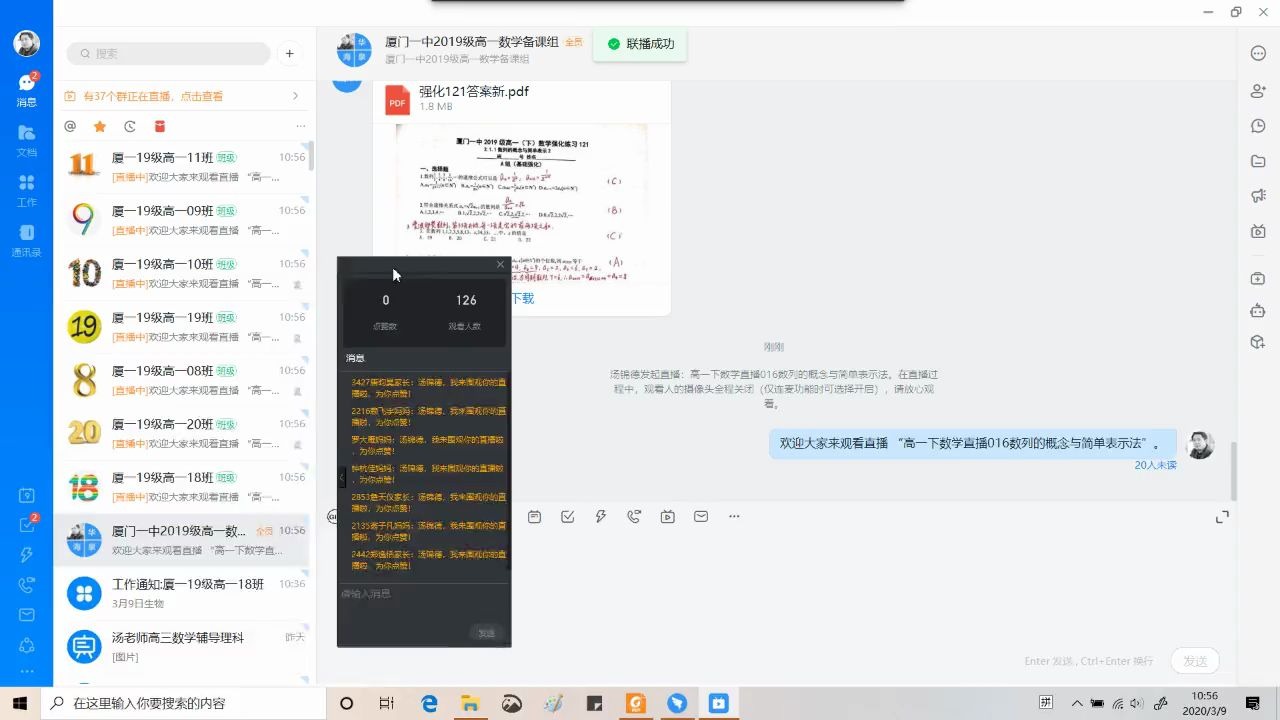Open the phone calls icon in sidebar
Viewport: 1280px width, 720px height.
26,585
